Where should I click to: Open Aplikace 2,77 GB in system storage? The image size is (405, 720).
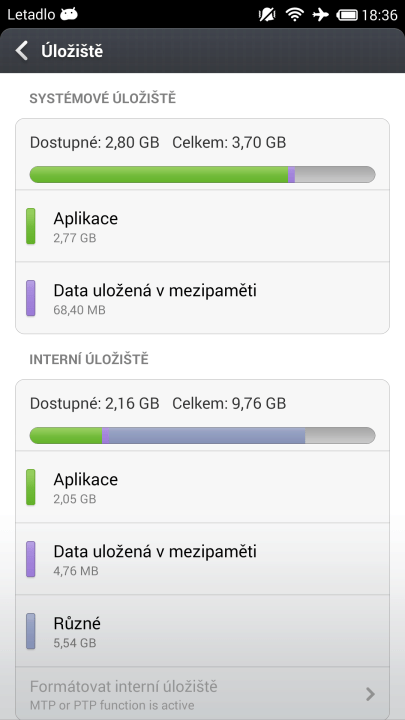(202, 226)
